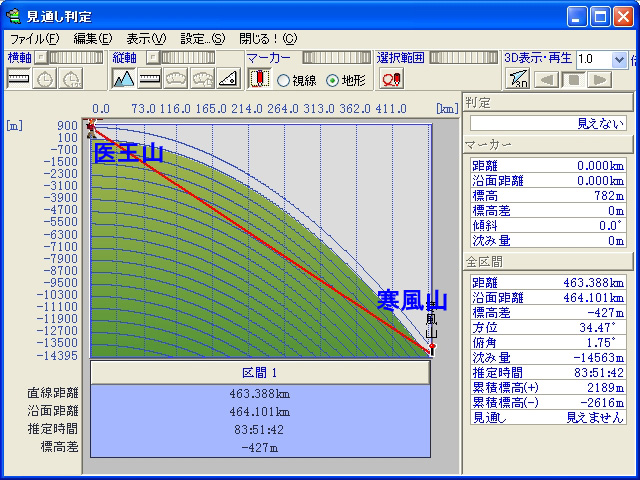Open the 1.0 playback speed dropdown
640x480 pixels.
[x=619, y=59]
